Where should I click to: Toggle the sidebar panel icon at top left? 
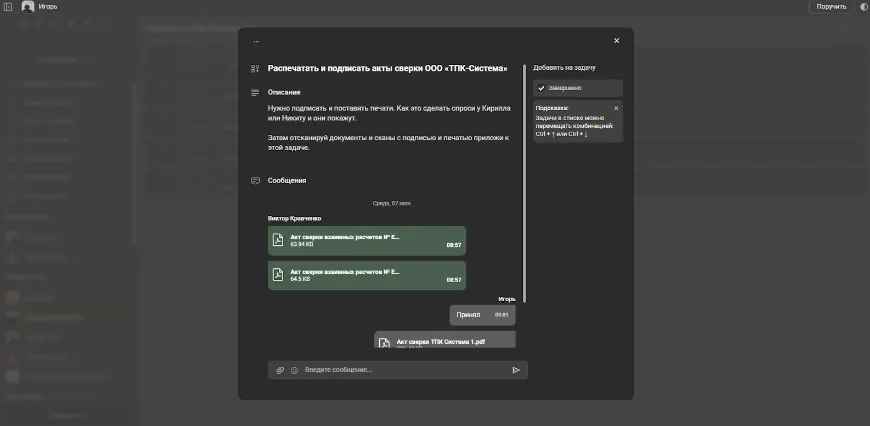tap(8, 6)
